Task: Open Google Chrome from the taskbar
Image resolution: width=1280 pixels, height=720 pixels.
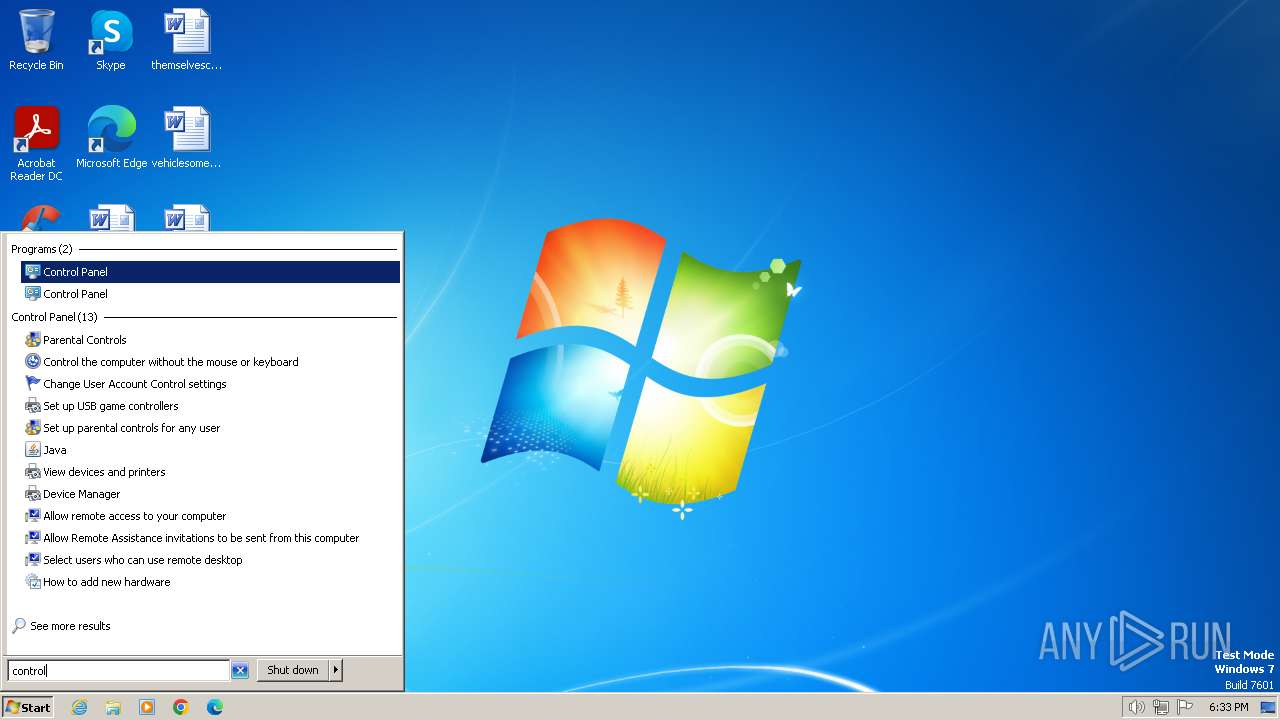Action: pos(181,707)
